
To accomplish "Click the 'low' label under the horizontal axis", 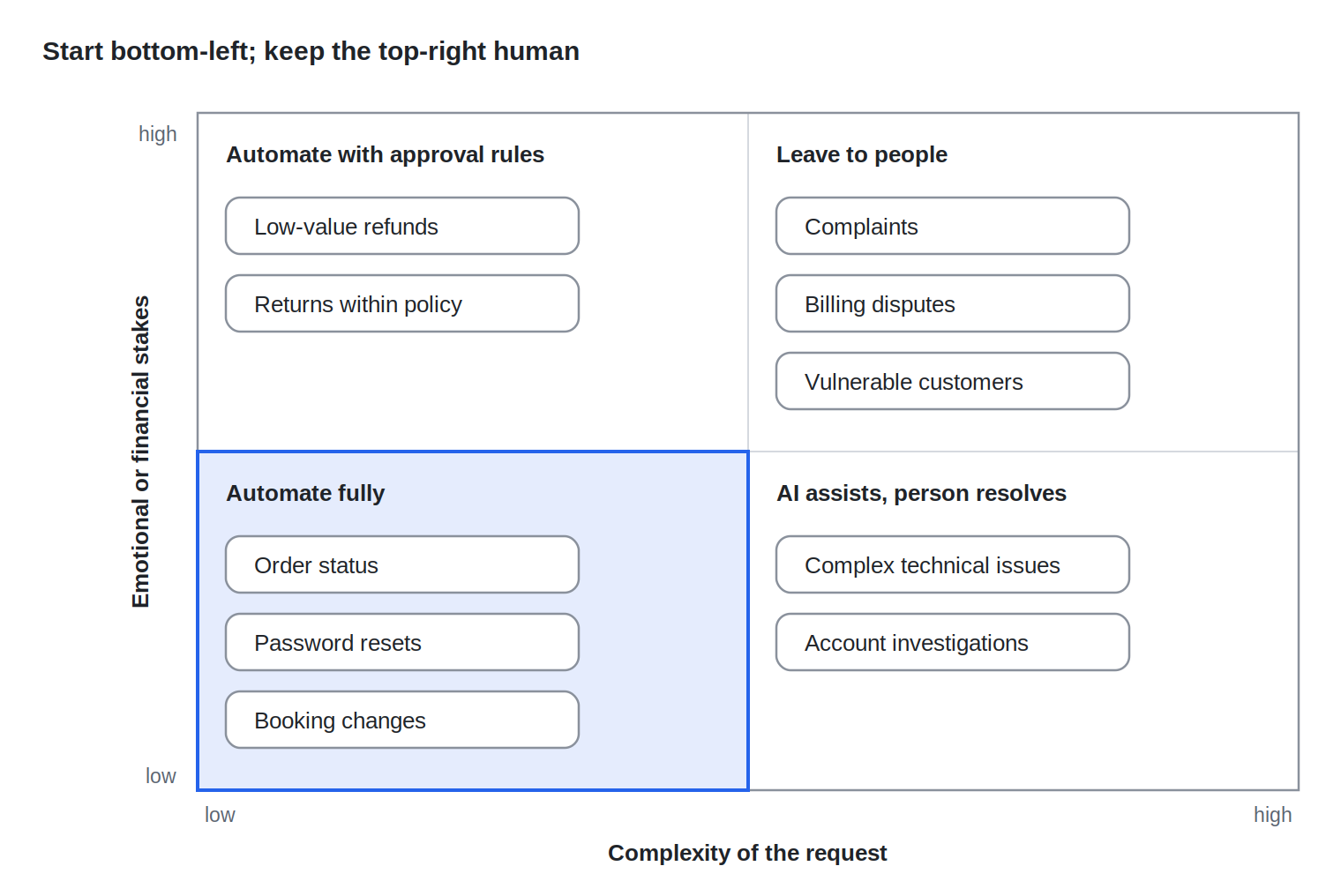I will point(220,815).
